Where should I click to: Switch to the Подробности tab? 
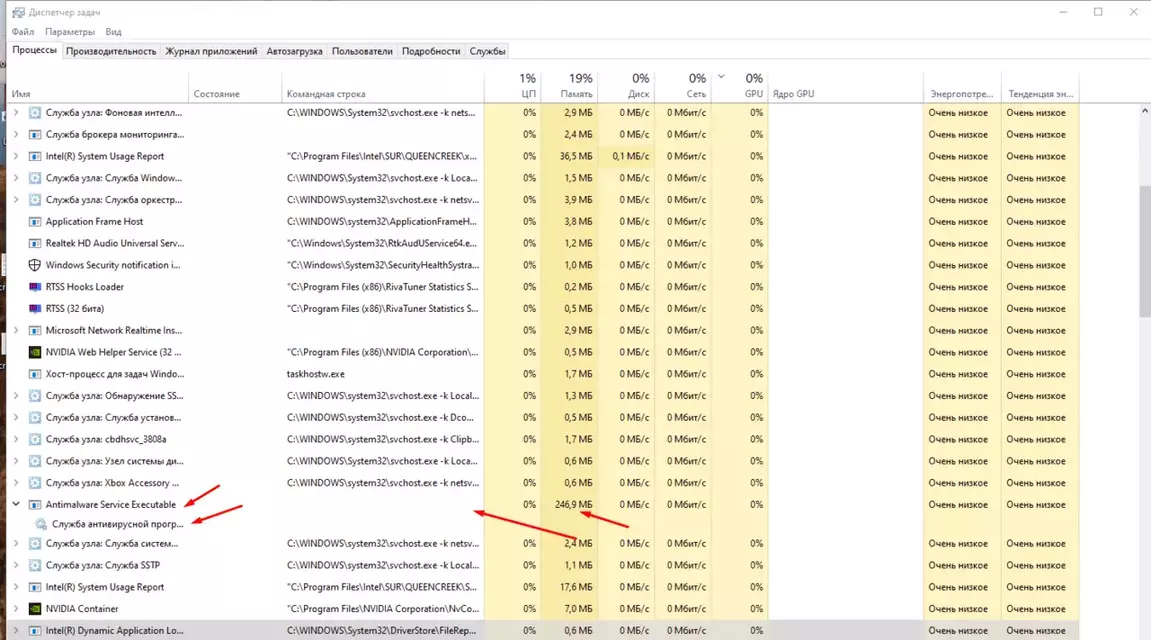tap(431, 51)
